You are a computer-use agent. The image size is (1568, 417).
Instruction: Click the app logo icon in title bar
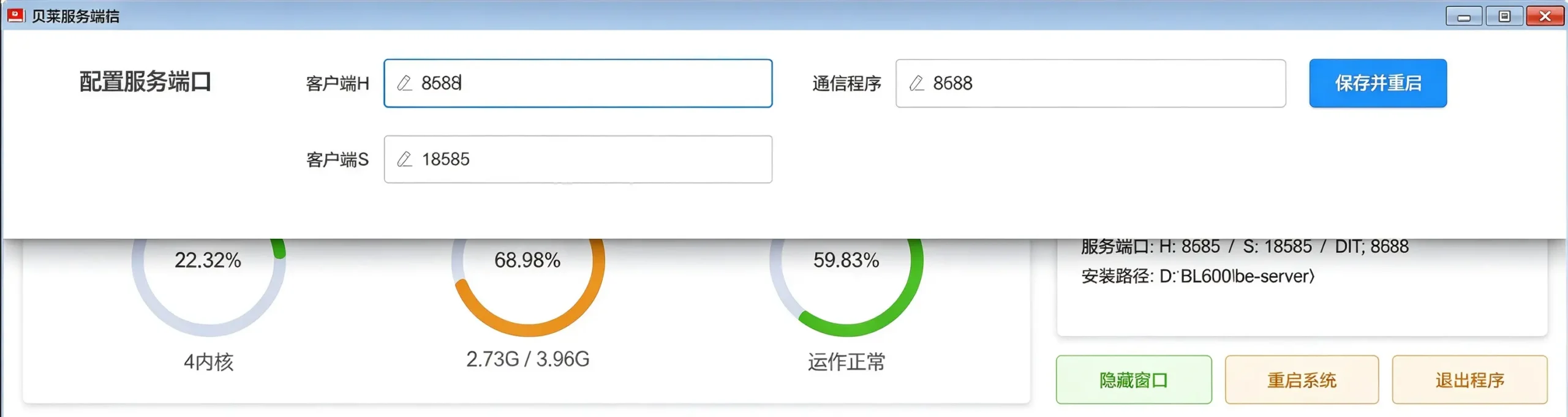pyautogui.click(x=15, y=16)
